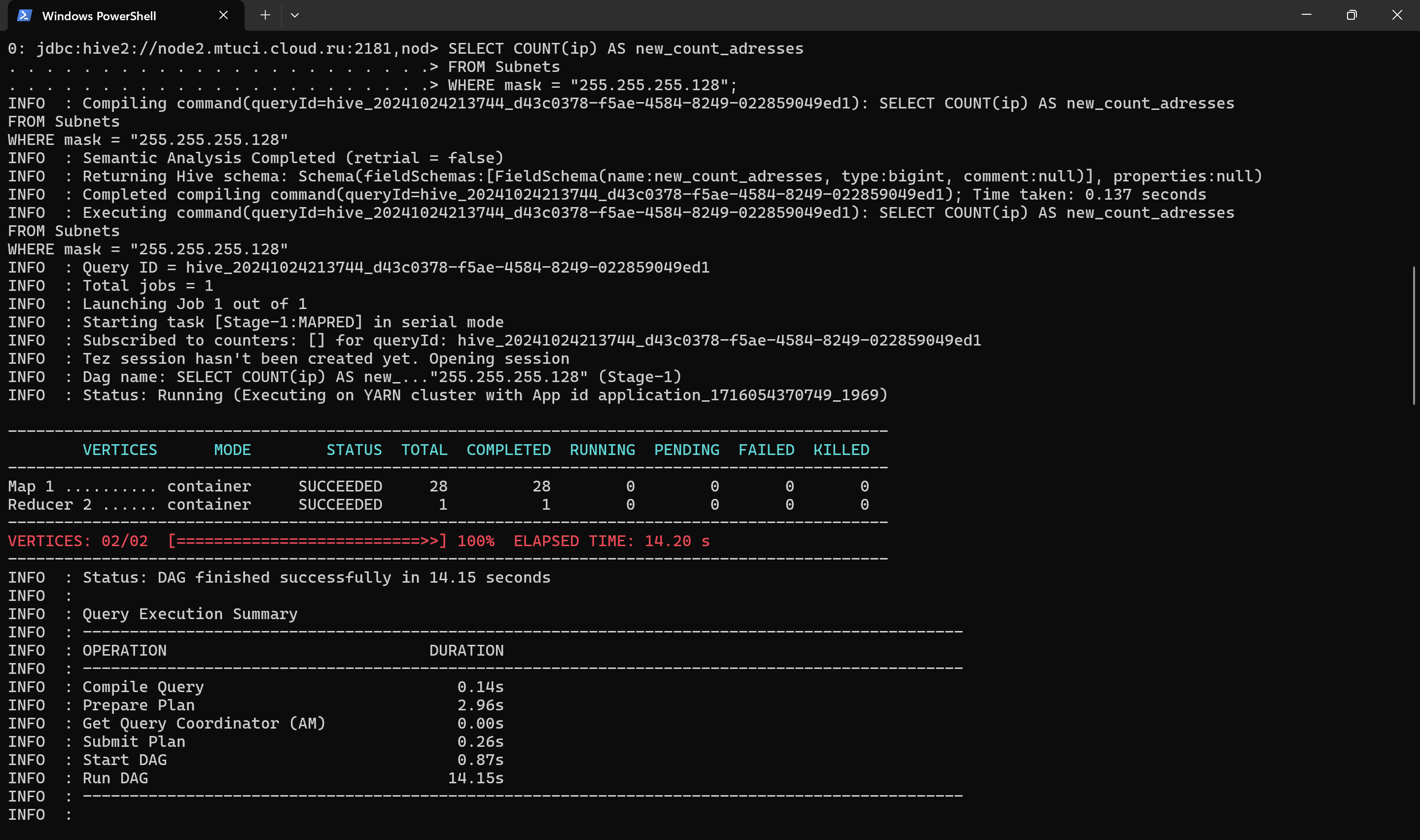The image size is (1420, 840).
Task: Click 'ELAPSED TIME: 14.20 s' text
Action: 612,541
